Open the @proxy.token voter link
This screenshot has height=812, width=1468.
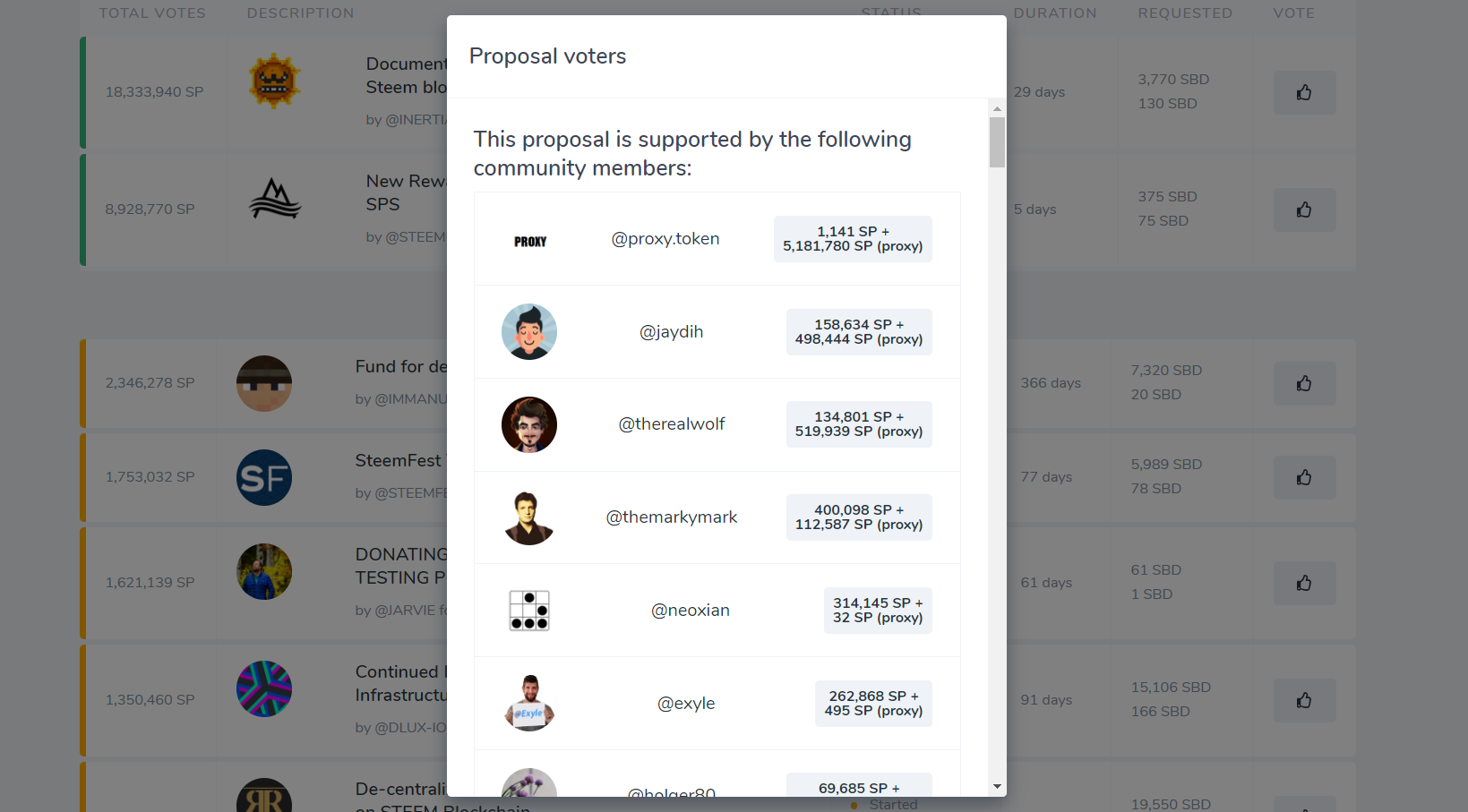665,239
